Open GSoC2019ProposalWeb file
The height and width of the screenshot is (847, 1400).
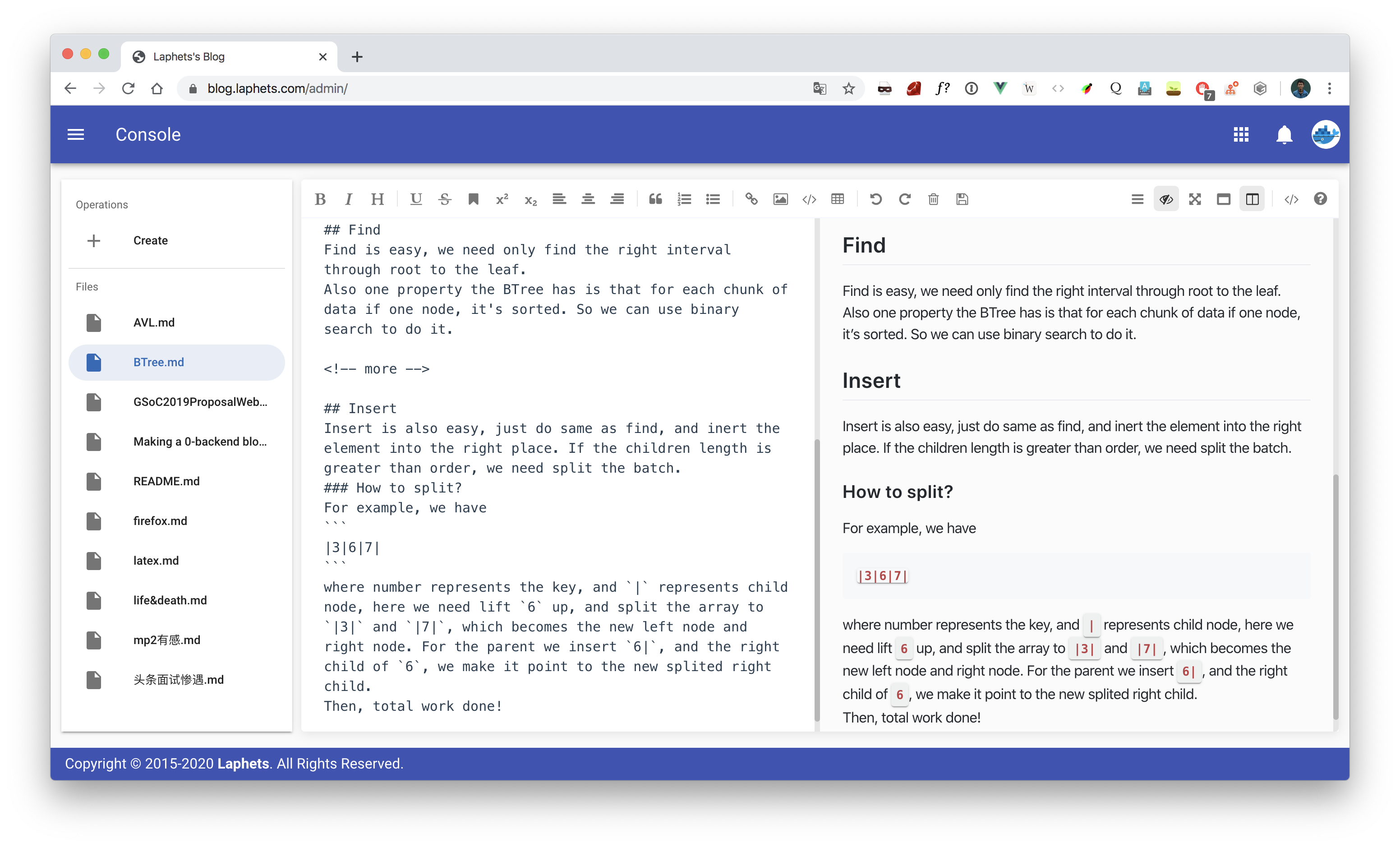pyautogui.click(x=176, y=402)
